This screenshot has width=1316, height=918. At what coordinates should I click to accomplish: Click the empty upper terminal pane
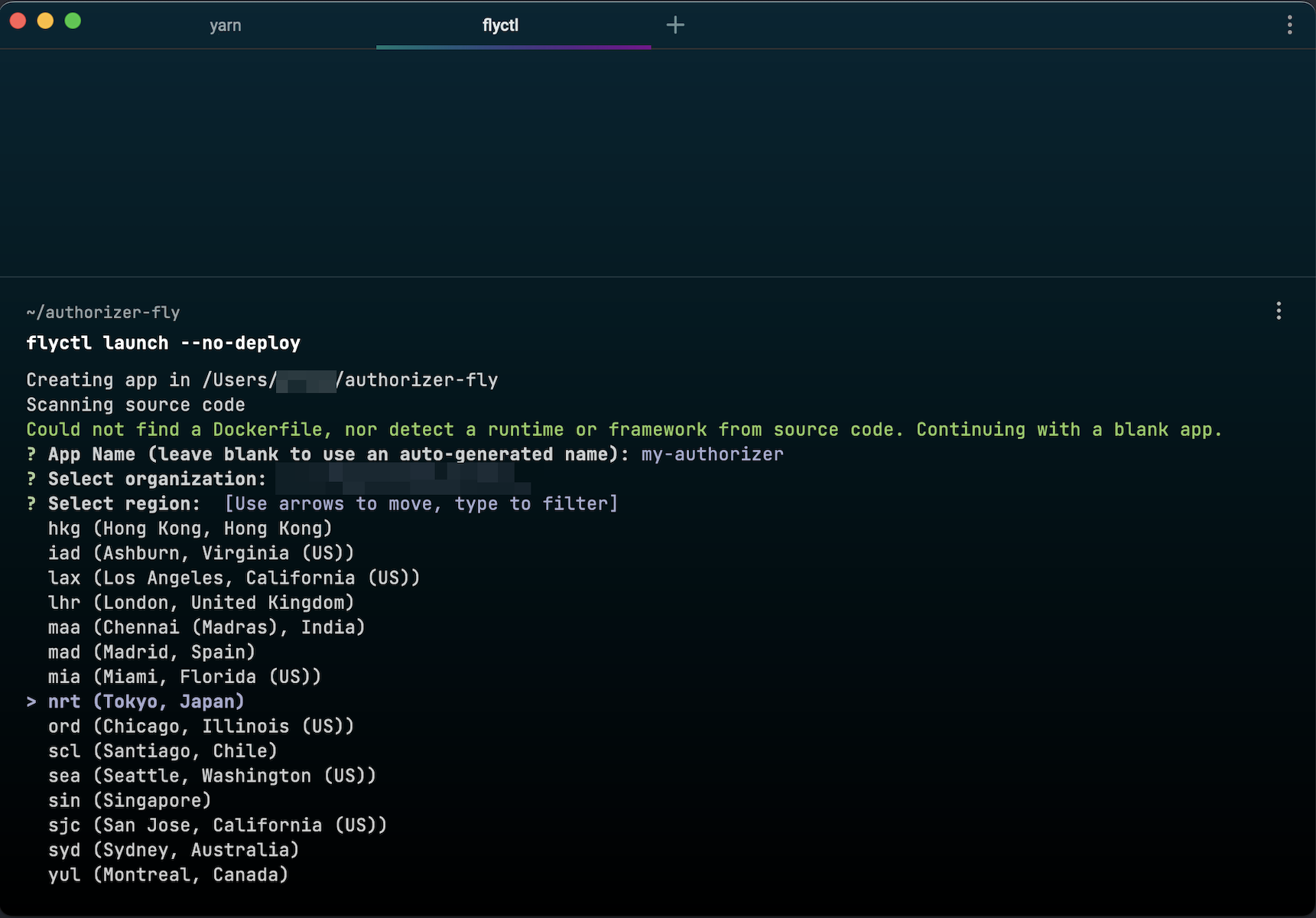658,168
